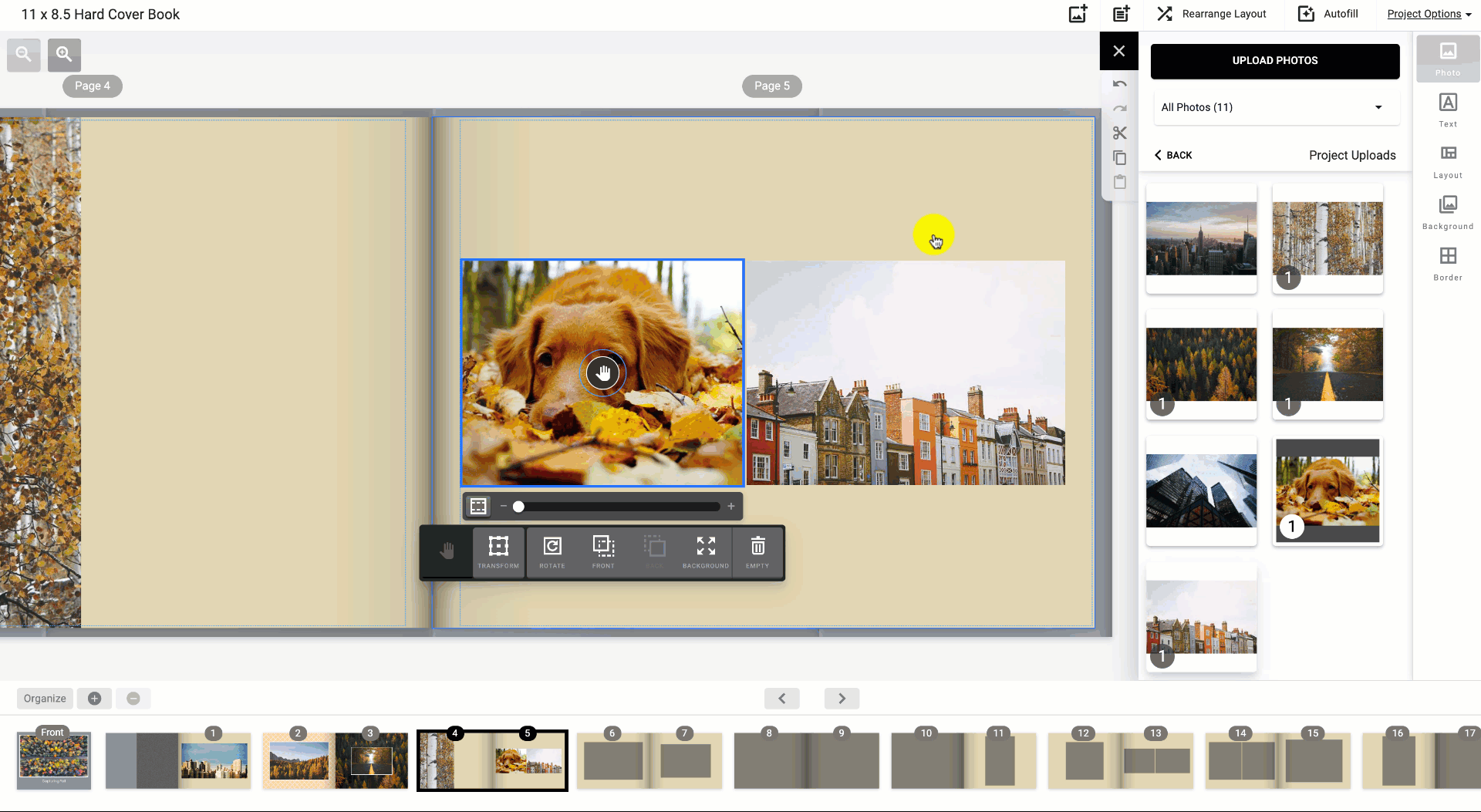Click the plus on the photo zoom slider

731,507
